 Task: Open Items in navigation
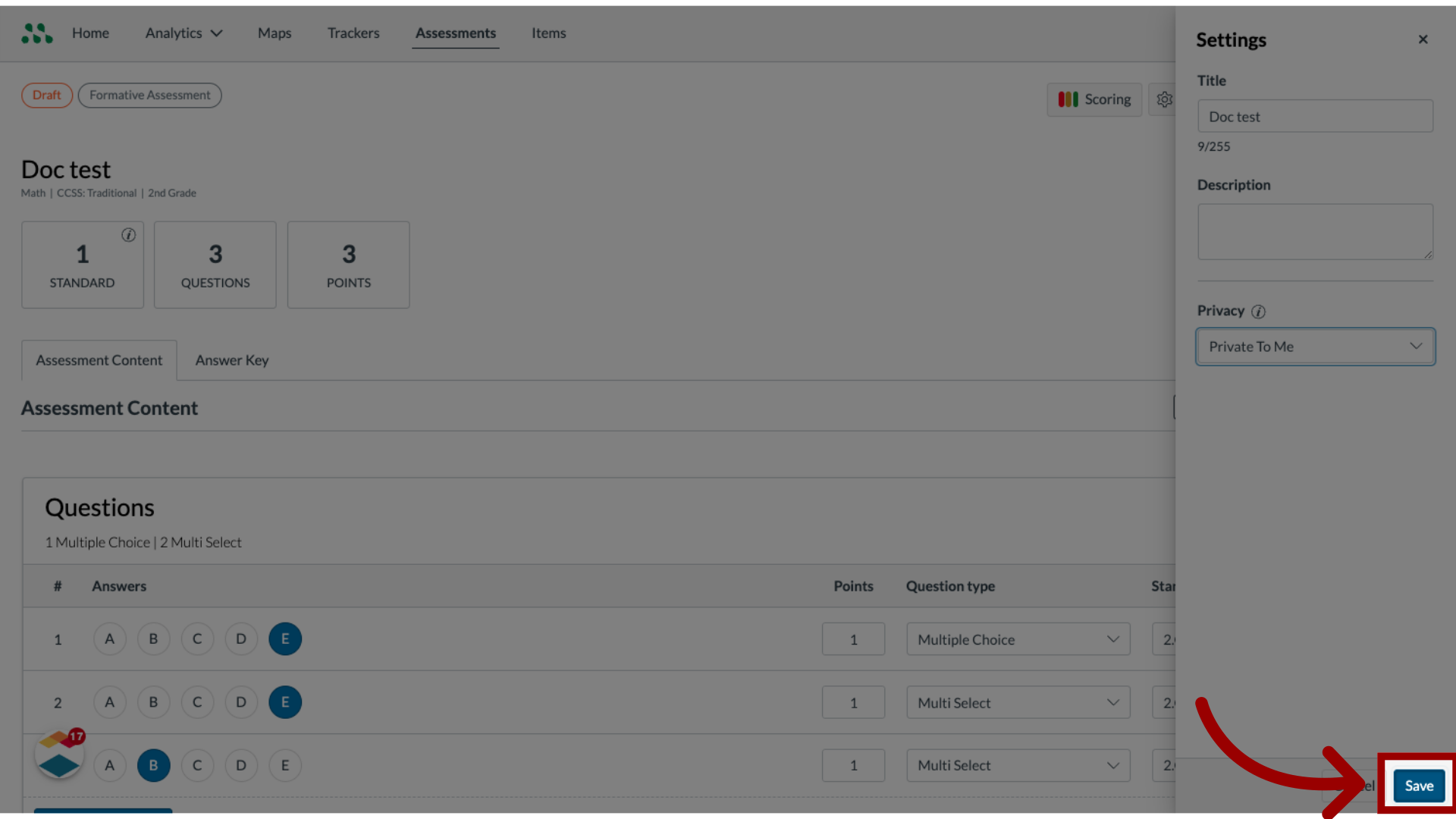click(x=548, y=33)
